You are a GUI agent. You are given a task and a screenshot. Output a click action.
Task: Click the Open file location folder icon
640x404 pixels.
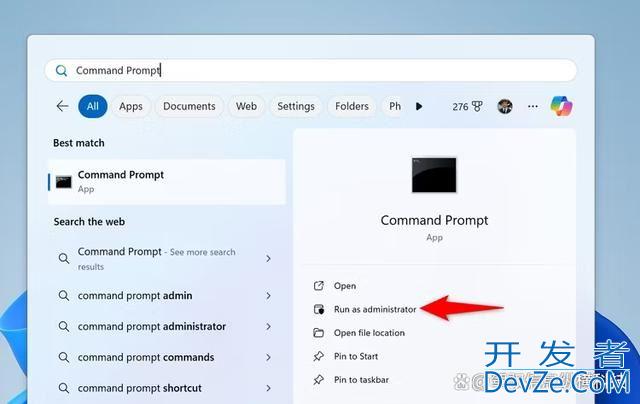[318, 333]
